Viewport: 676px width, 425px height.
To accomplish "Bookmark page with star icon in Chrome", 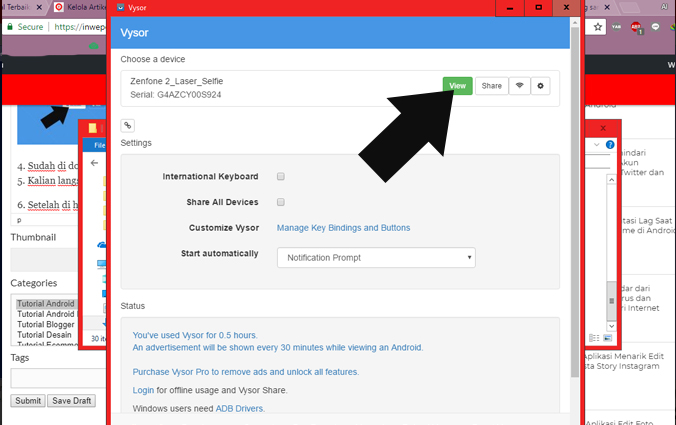I will 598,27.
